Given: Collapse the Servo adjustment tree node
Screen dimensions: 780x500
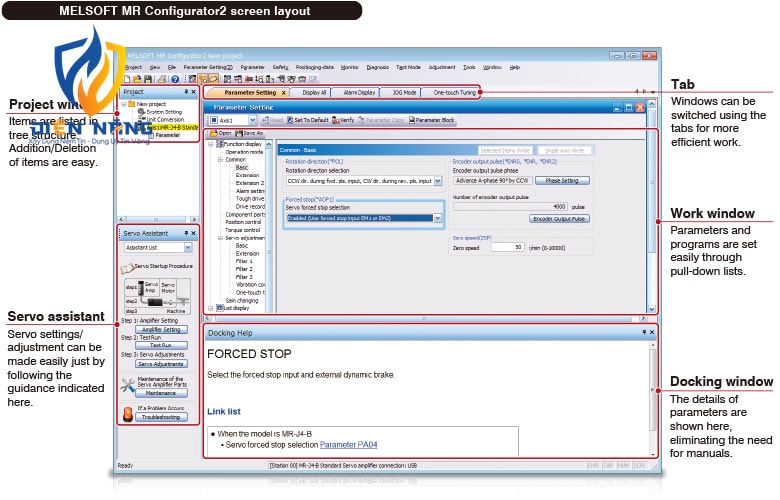Looking at the screenshot, I should pos(220,238).
